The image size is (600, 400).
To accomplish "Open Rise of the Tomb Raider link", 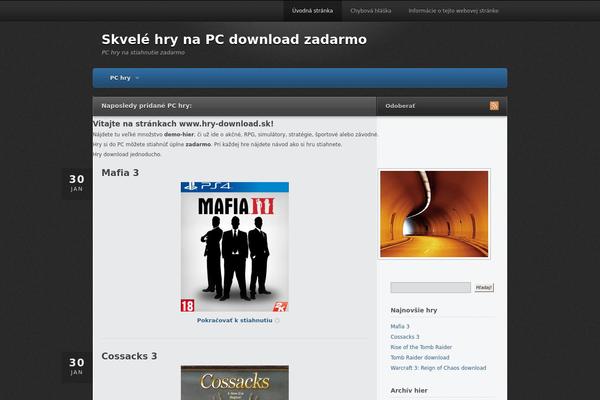I will pyautogui.click(x=421, y=347).
